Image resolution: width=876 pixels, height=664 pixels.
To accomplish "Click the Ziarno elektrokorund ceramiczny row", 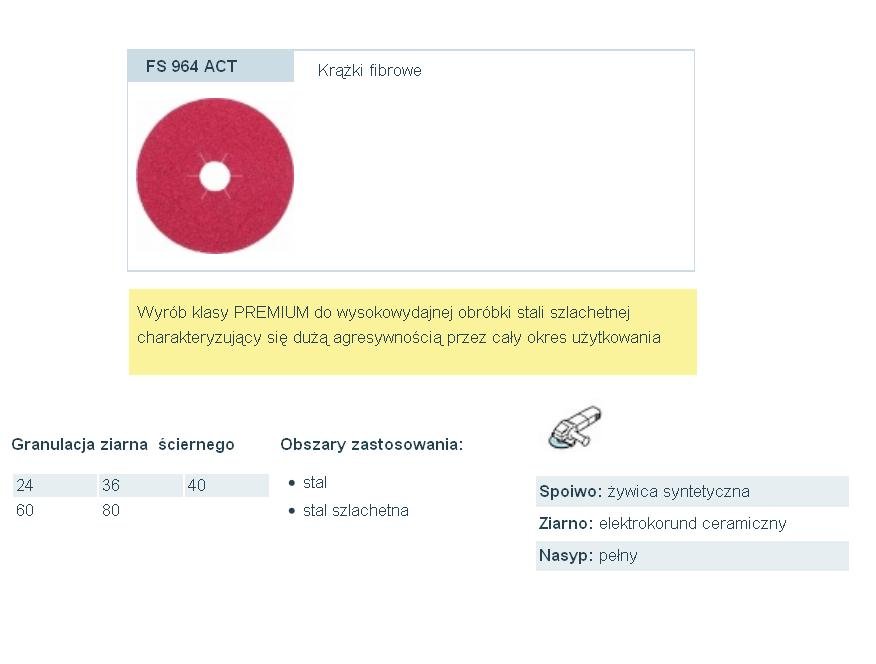I will (692, 523).
